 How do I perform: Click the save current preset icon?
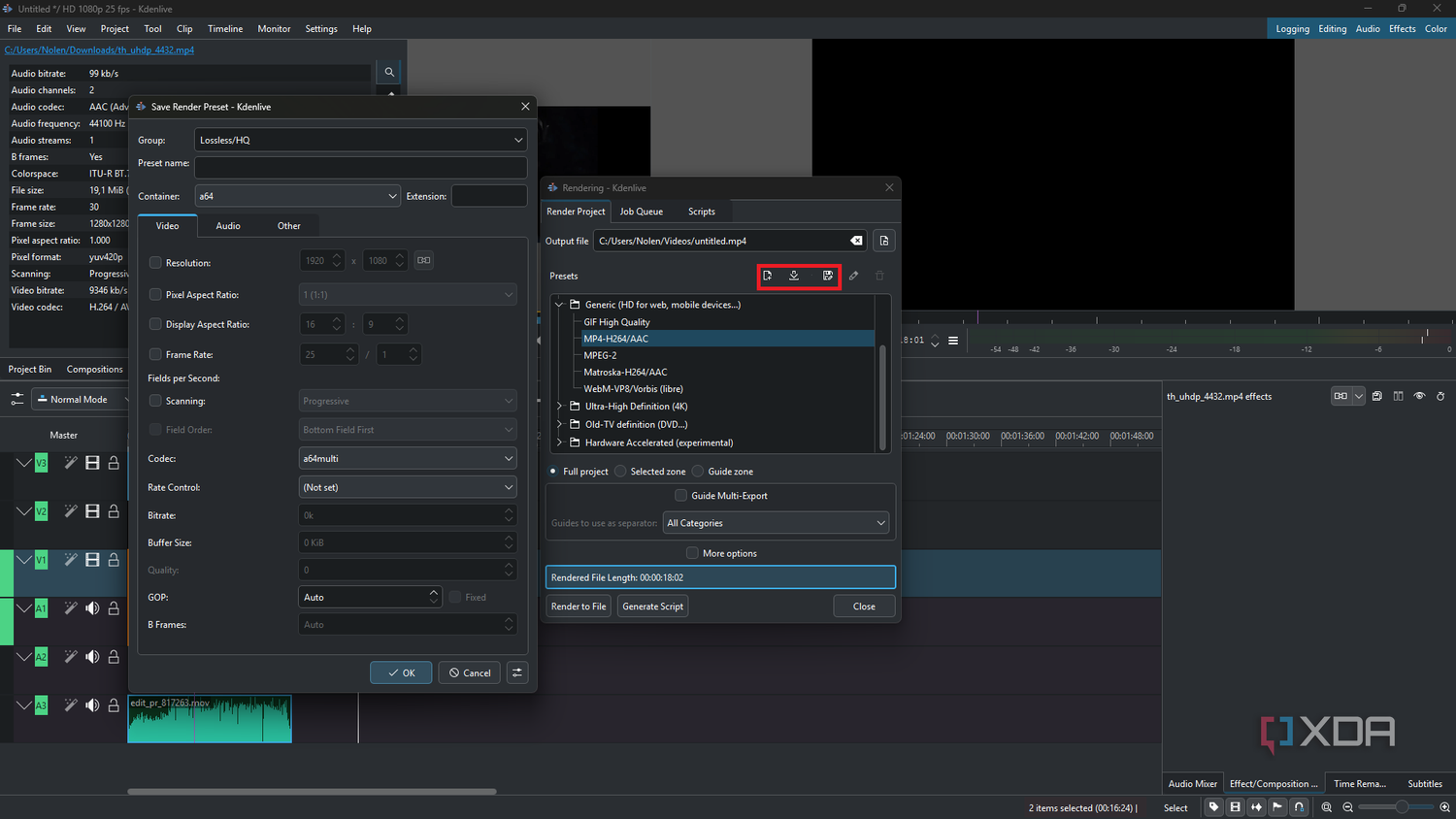click(827, 276)
